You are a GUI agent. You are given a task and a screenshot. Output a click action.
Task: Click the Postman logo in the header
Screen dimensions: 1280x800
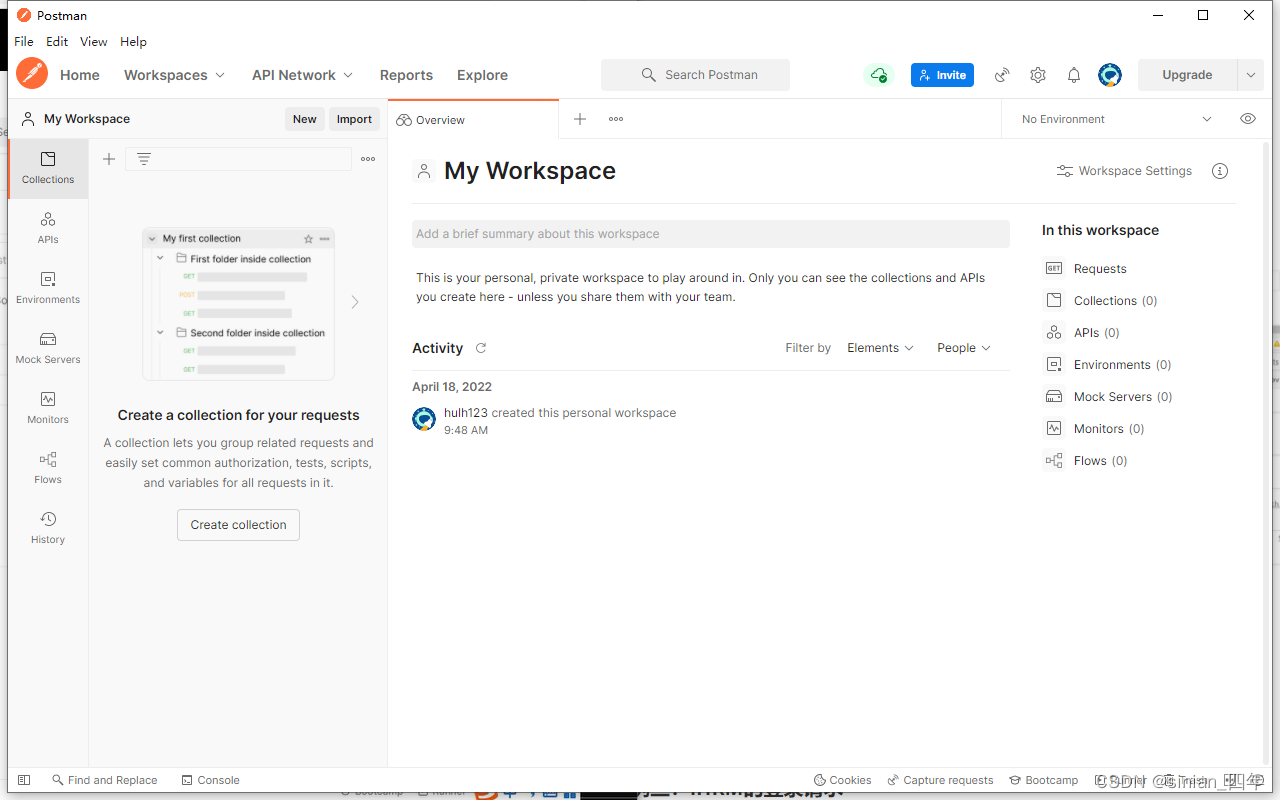tap(32, 74)
